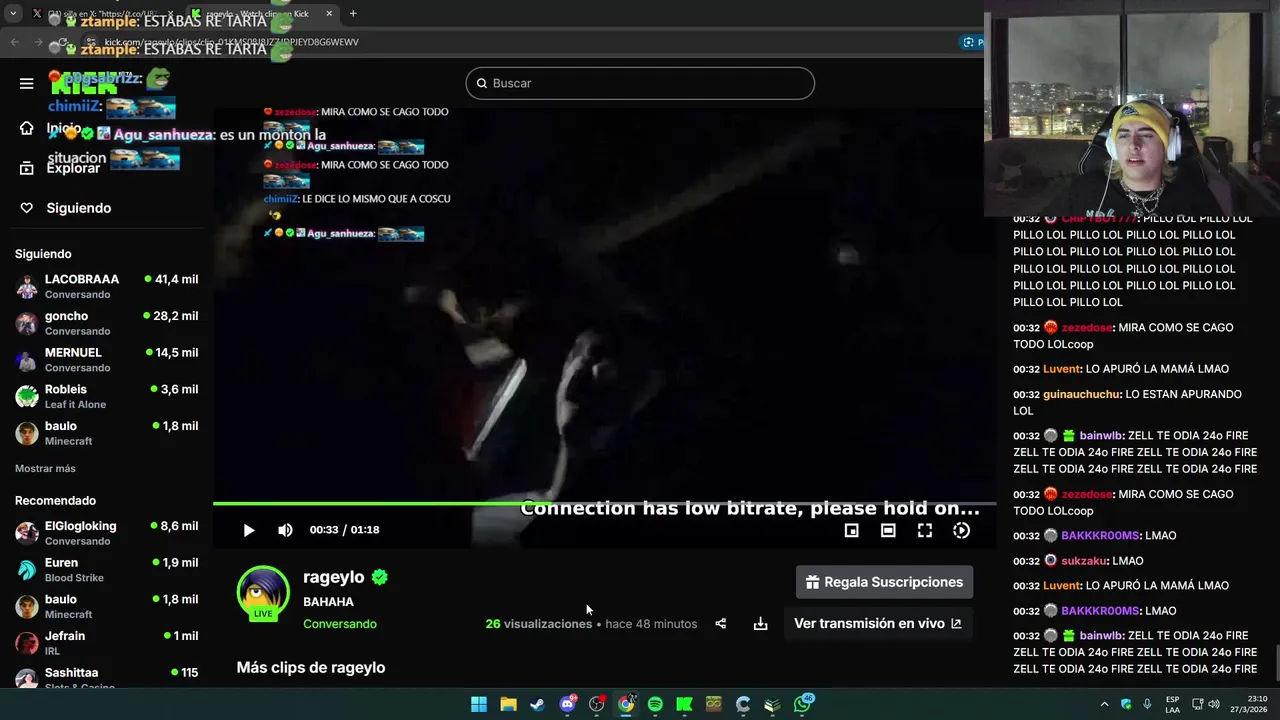Seek on the green clip progress bar
The width and height of the screenshot is (1280, 720).
[604, 503]
